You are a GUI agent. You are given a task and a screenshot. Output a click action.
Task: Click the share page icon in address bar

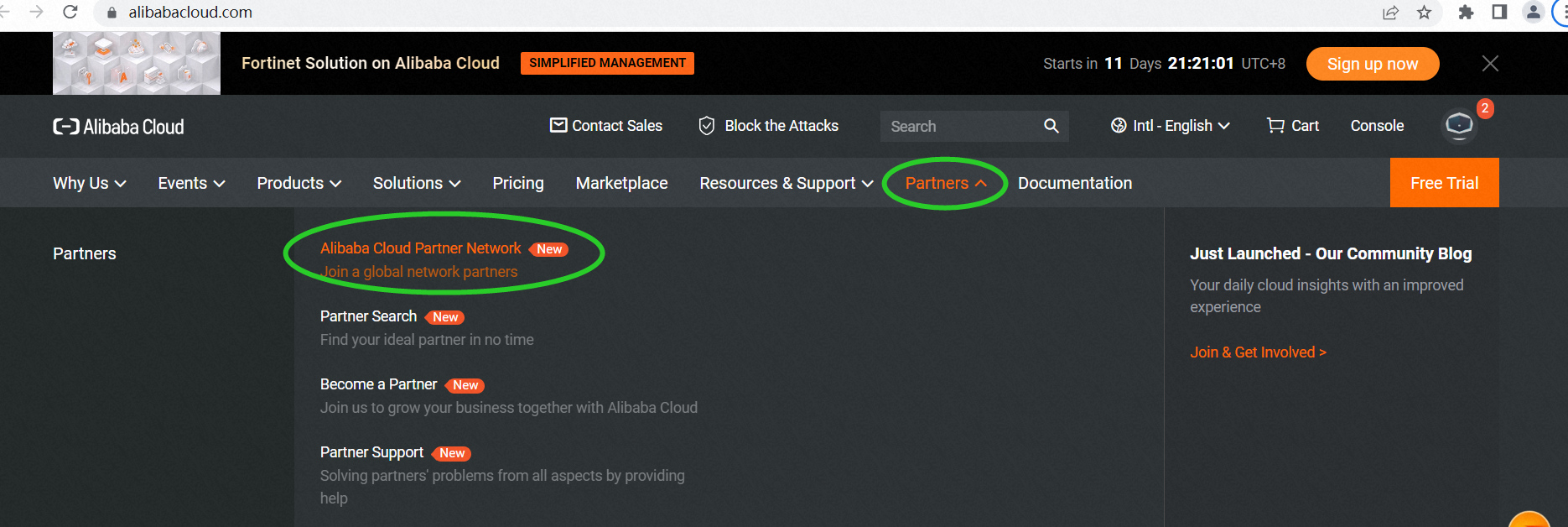[x=1390, y=13]
